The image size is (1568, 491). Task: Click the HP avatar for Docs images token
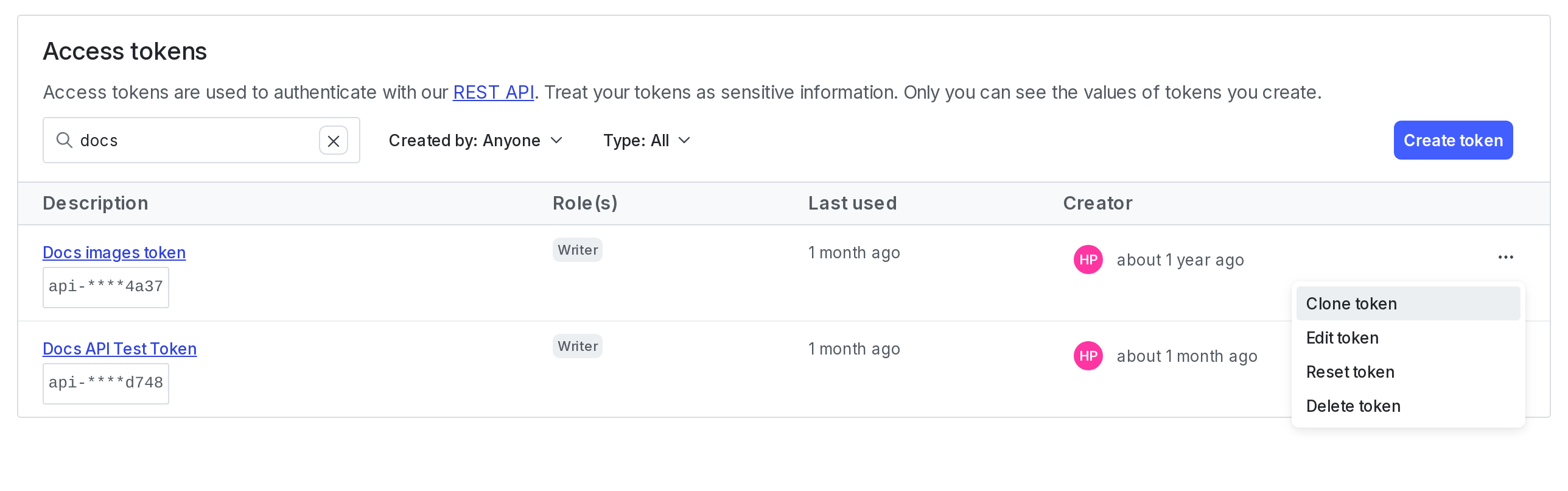[1087, 259]
